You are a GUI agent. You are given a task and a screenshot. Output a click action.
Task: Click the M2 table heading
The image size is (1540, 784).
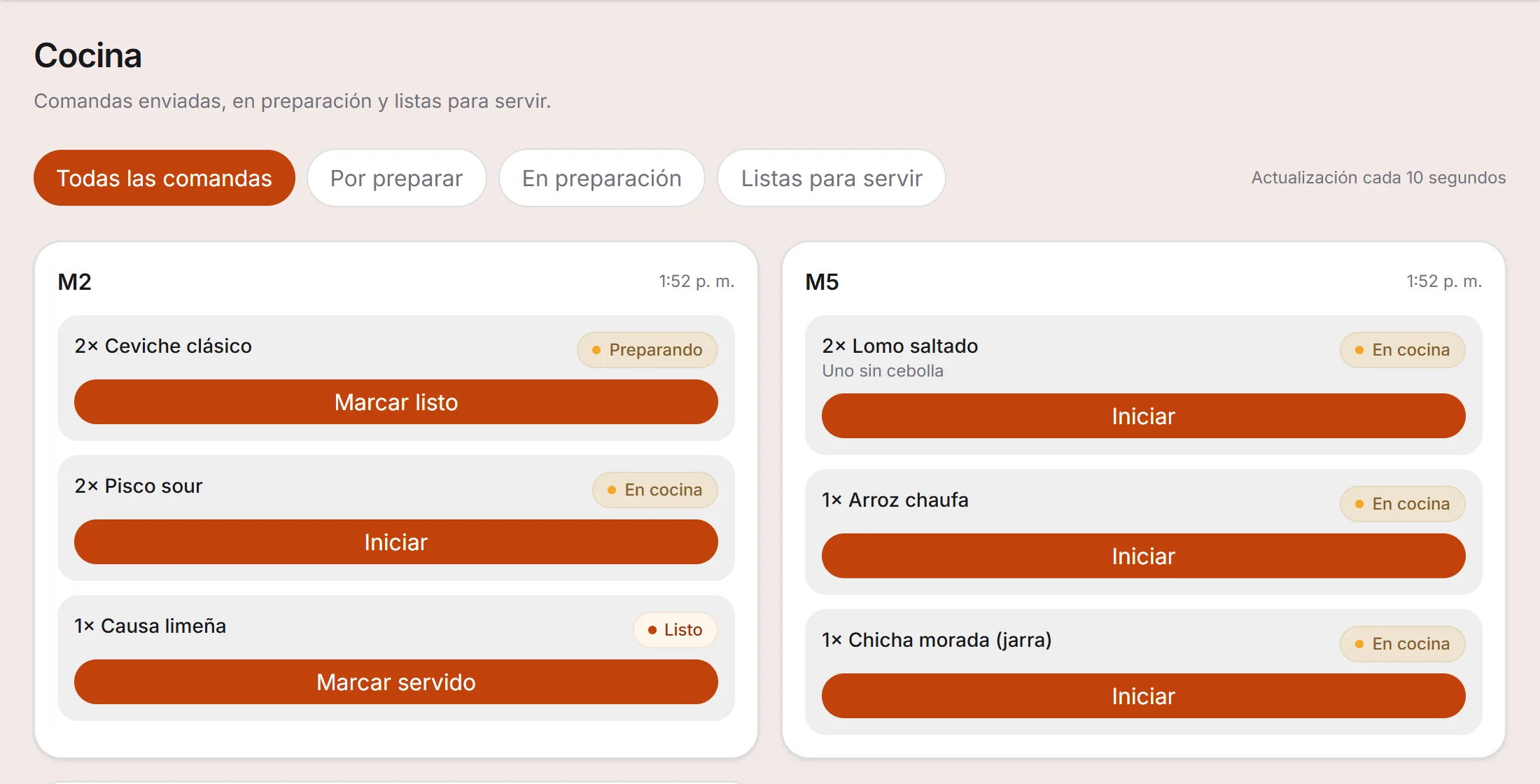tap(75, 281)
